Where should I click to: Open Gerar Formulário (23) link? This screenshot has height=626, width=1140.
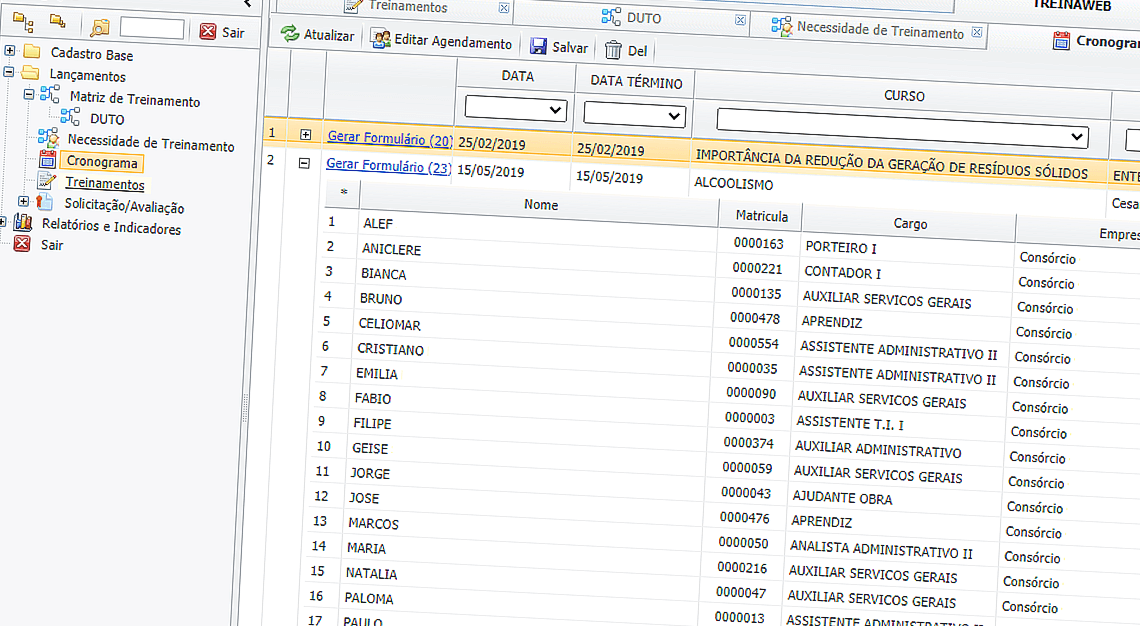pos(389,167)
